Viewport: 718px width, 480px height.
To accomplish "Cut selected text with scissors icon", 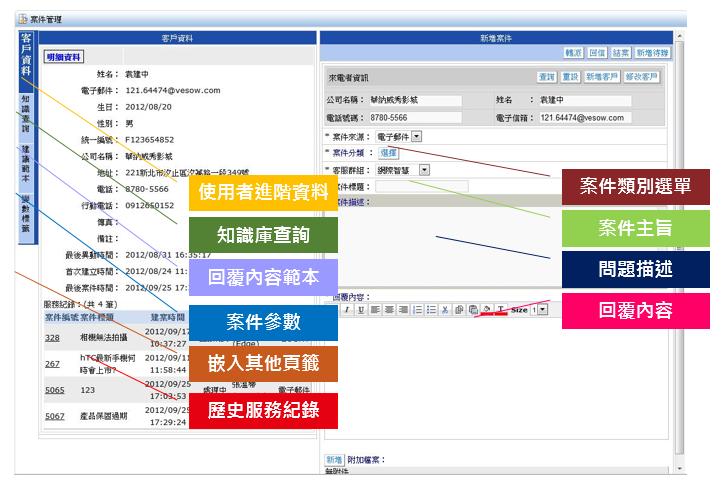I will click(445, 310).
